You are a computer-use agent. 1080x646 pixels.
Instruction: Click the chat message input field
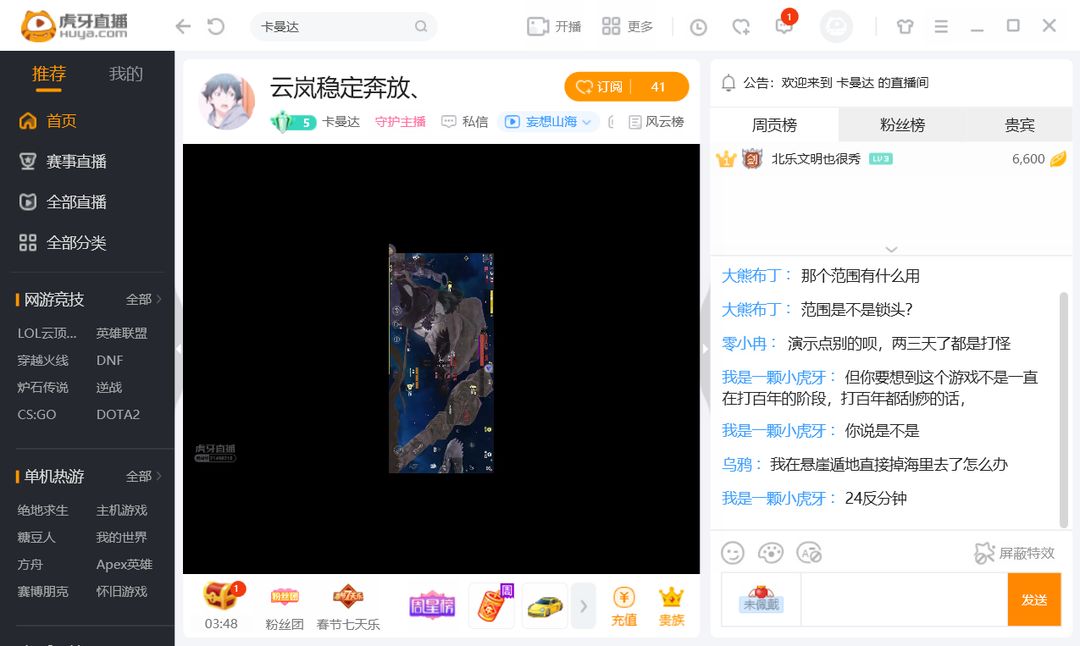(x=904, y=599)
